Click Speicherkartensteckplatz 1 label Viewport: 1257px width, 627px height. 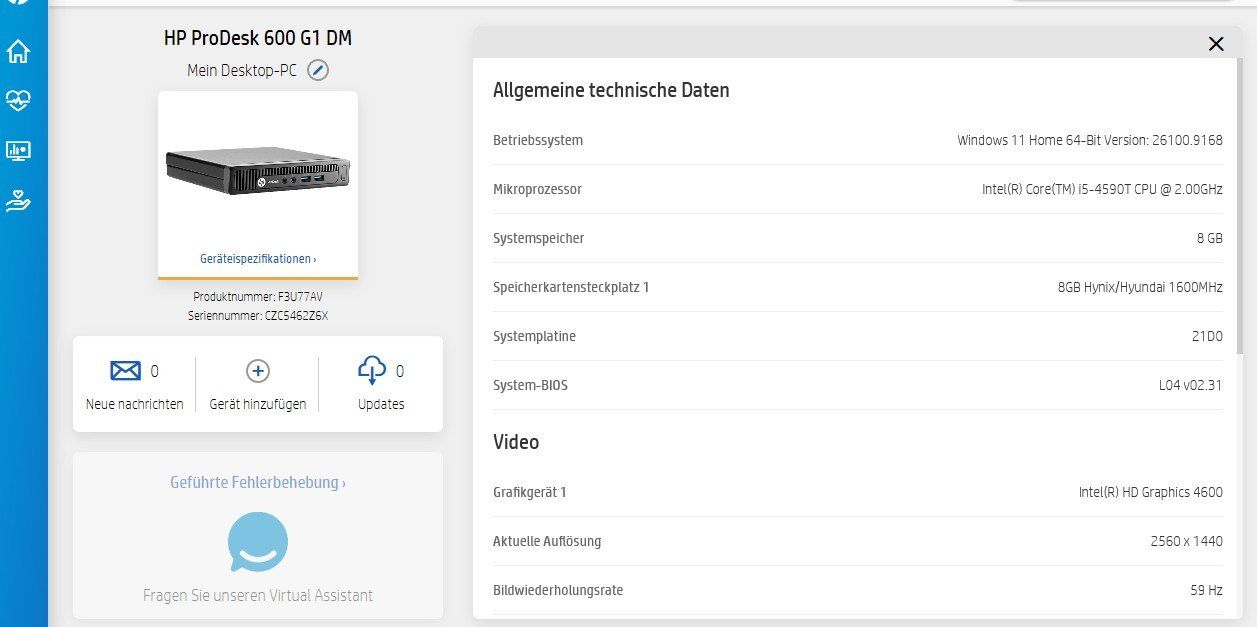(x=571, y=287)
